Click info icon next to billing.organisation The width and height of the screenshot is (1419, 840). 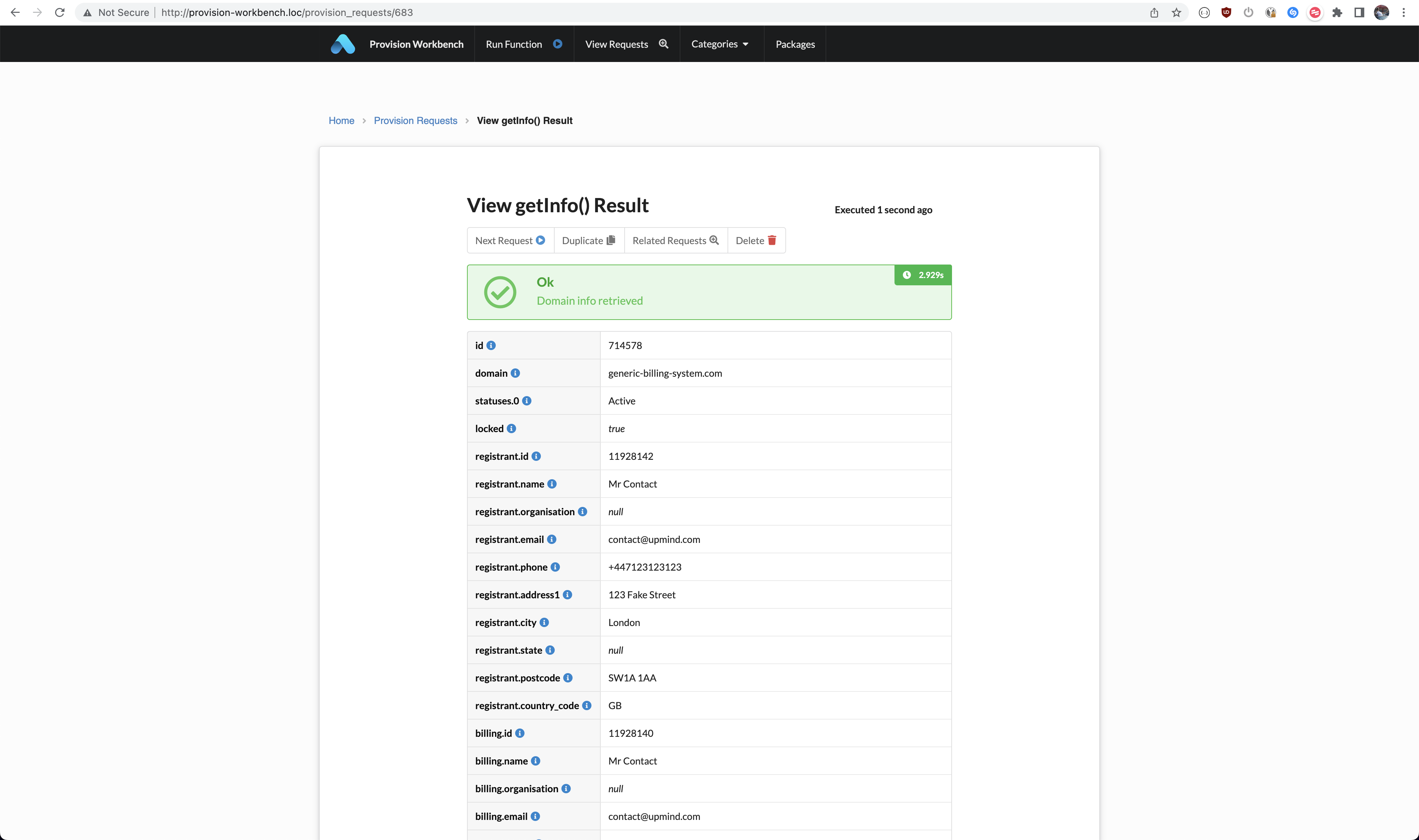point(566,789)
